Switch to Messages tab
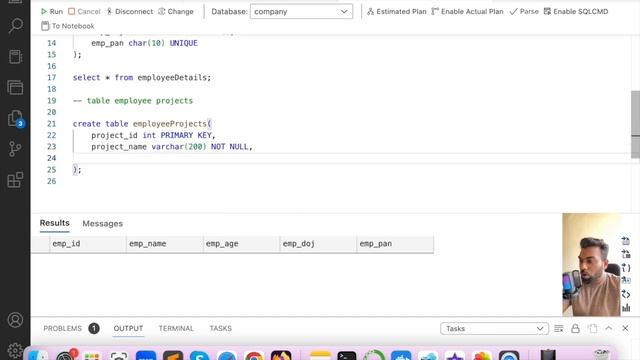 tap(102, 224)
